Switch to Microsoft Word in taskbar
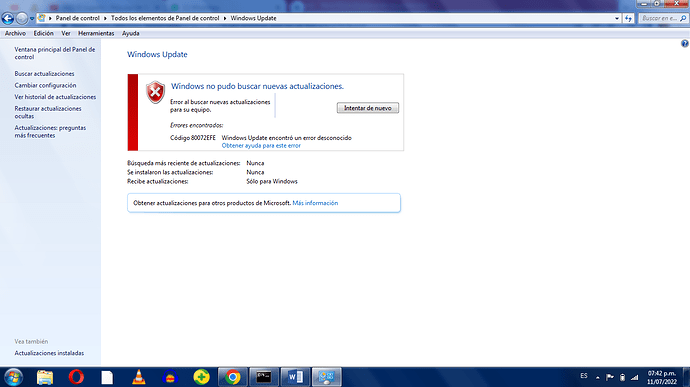 [x=295, y=377]
